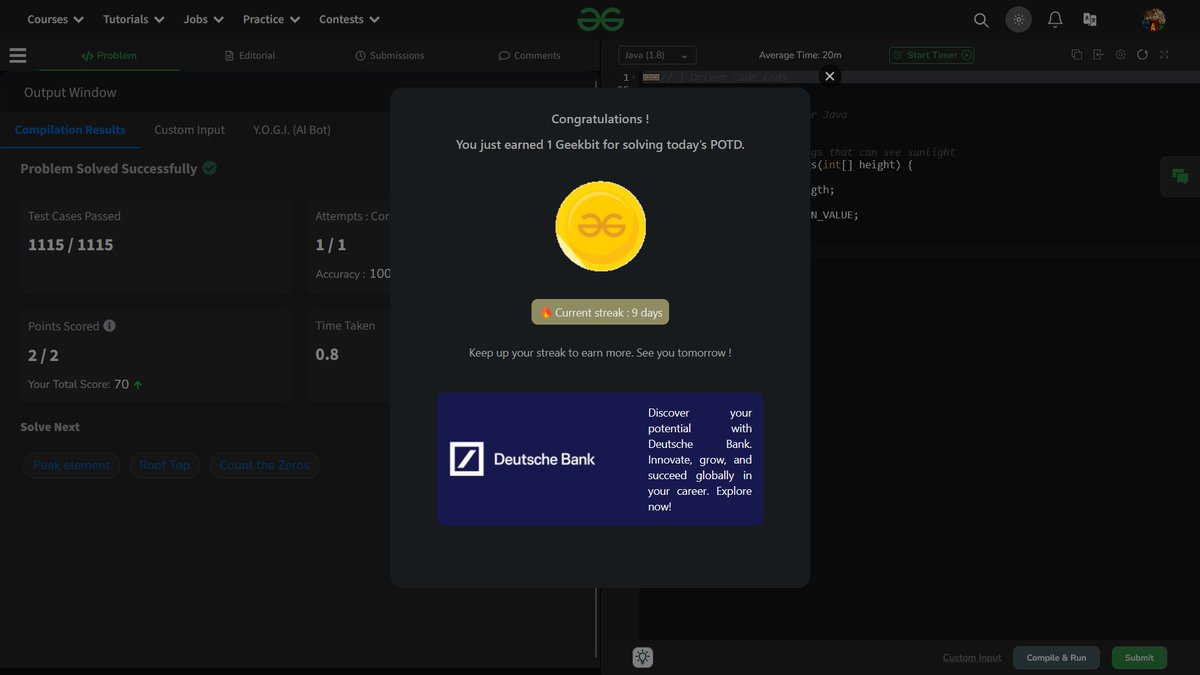1200x675 pixels.
Task: Click the lightbulb hint icon
Action: (642, 657)
